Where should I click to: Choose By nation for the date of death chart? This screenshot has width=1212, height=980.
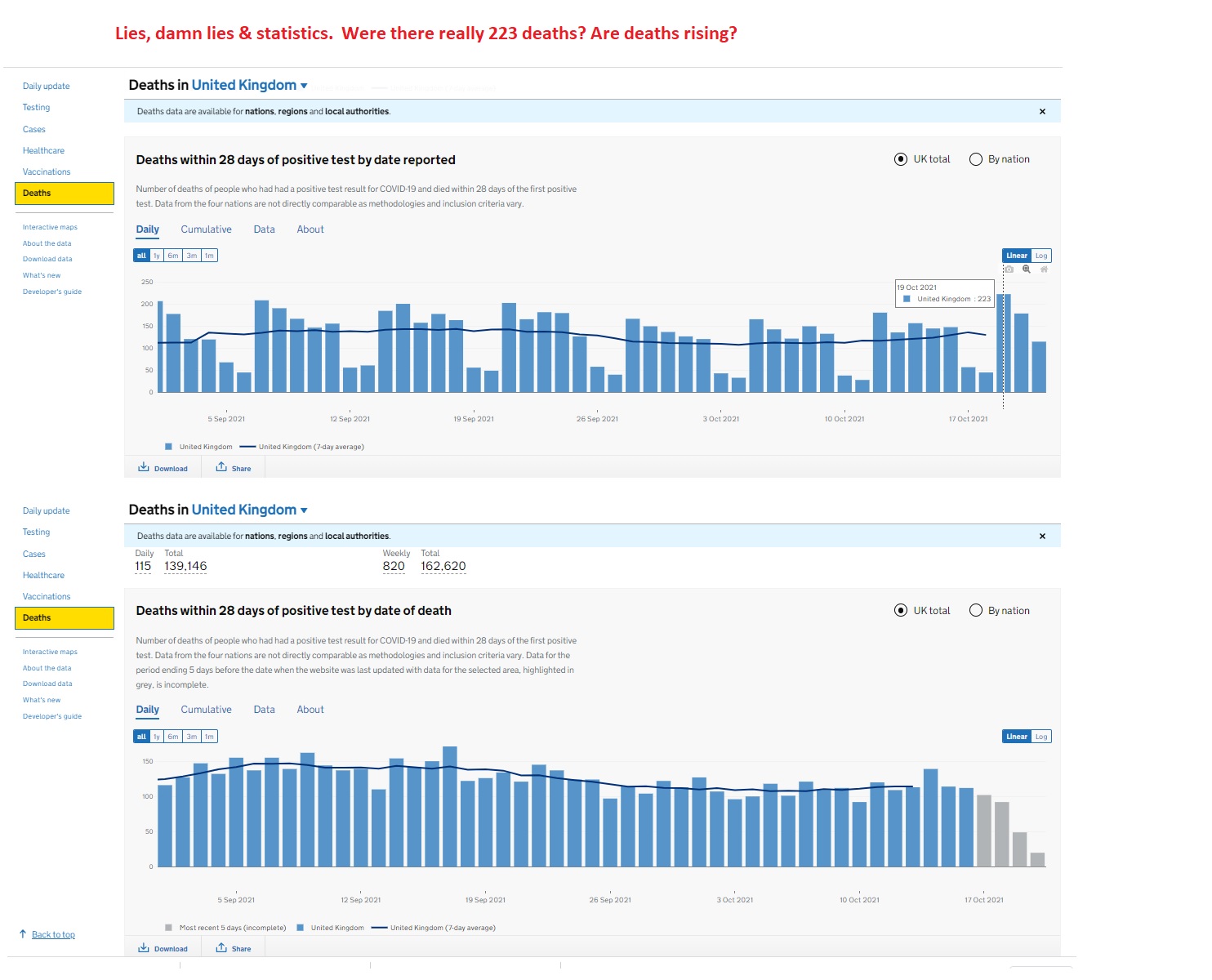976,611
